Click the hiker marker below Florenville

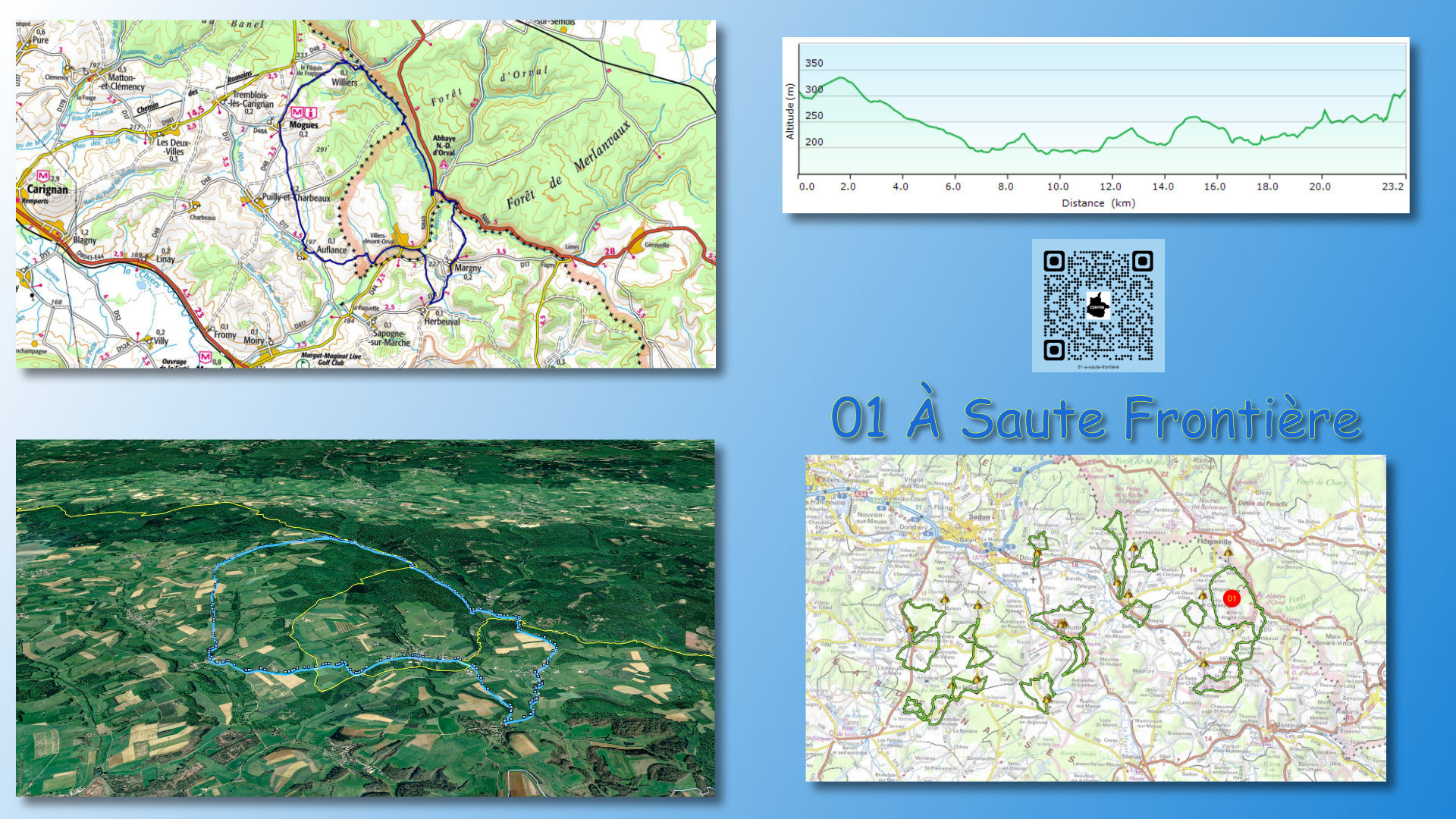(1228, 553)
